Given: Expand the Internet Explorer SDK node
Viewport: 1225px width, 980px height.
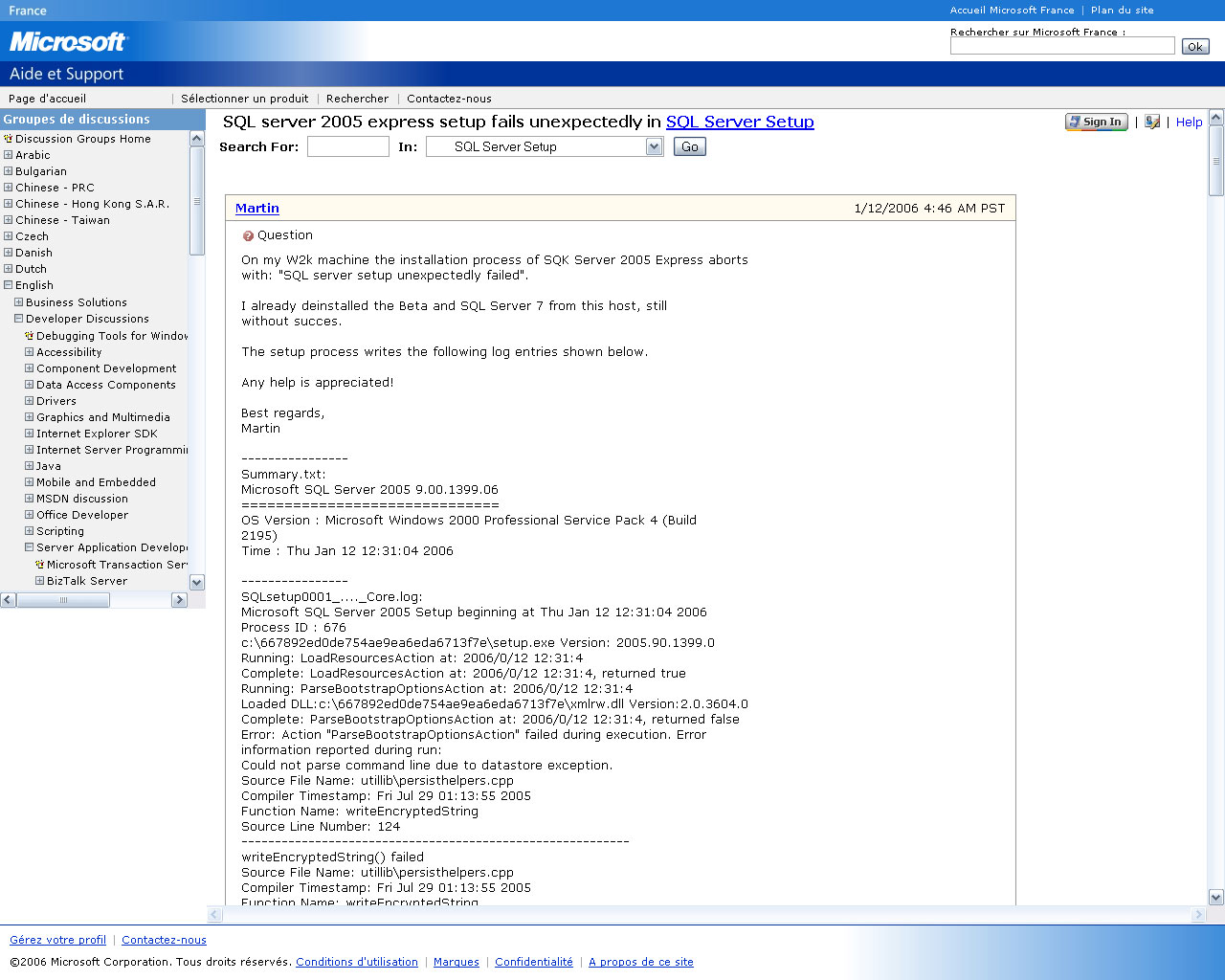Looking at the screenshot, I should pyautogui.click(x=29, y=434).
